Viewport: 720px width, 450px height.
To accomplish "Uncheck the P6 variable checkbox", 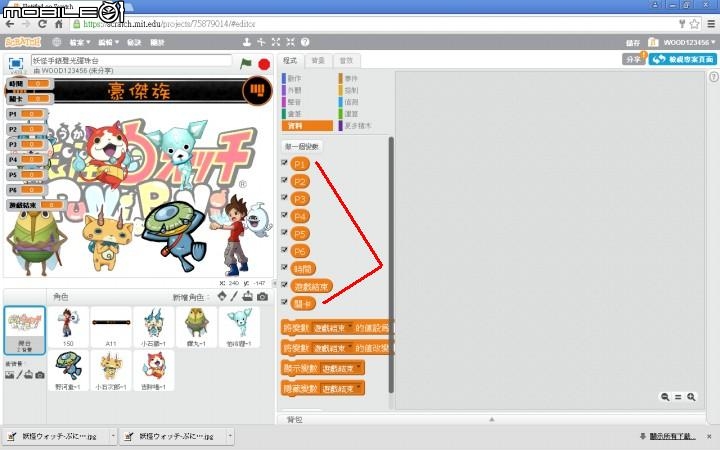I will (284, 250).
